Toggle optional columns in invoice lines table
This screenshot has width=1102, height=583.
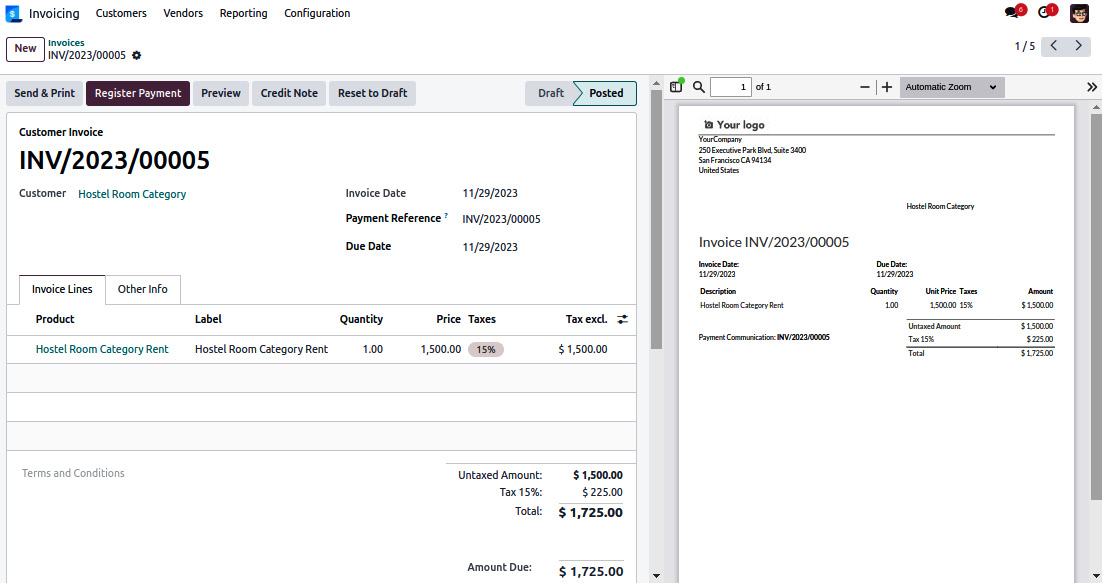tap(622, 319)
